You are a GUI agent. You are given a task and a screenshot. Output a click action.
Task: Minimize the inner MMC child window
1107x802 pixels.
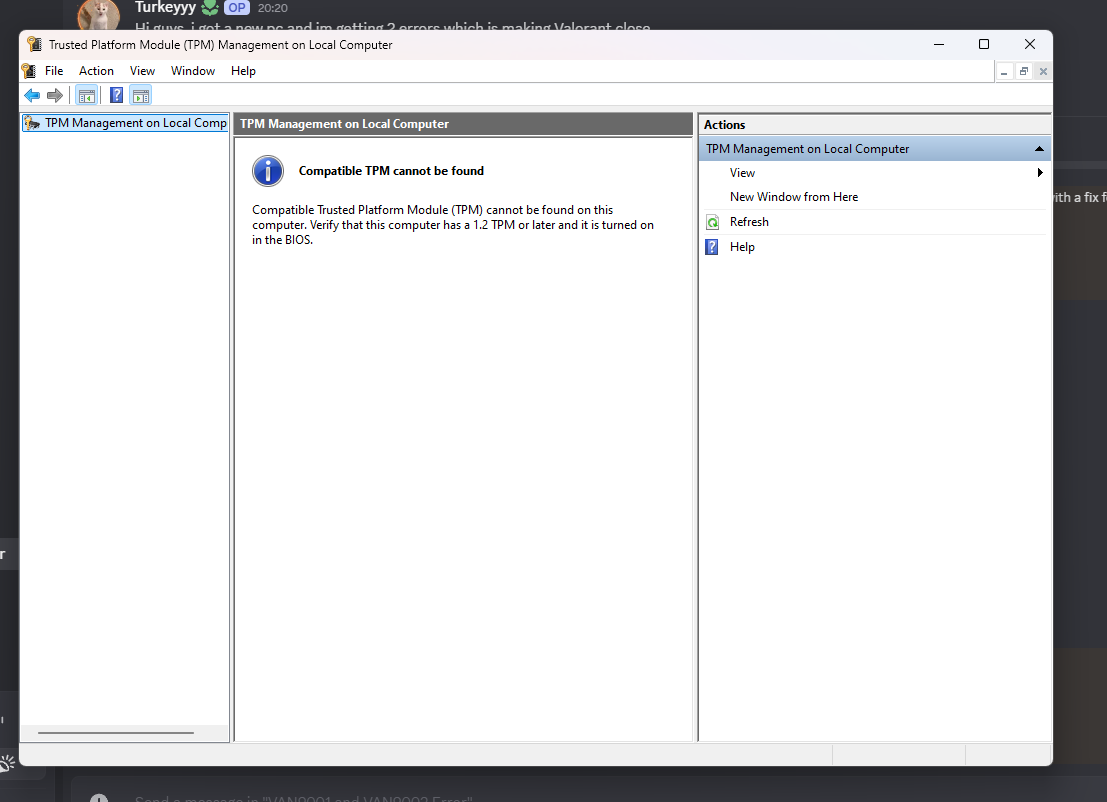(x=1004, y=71)
